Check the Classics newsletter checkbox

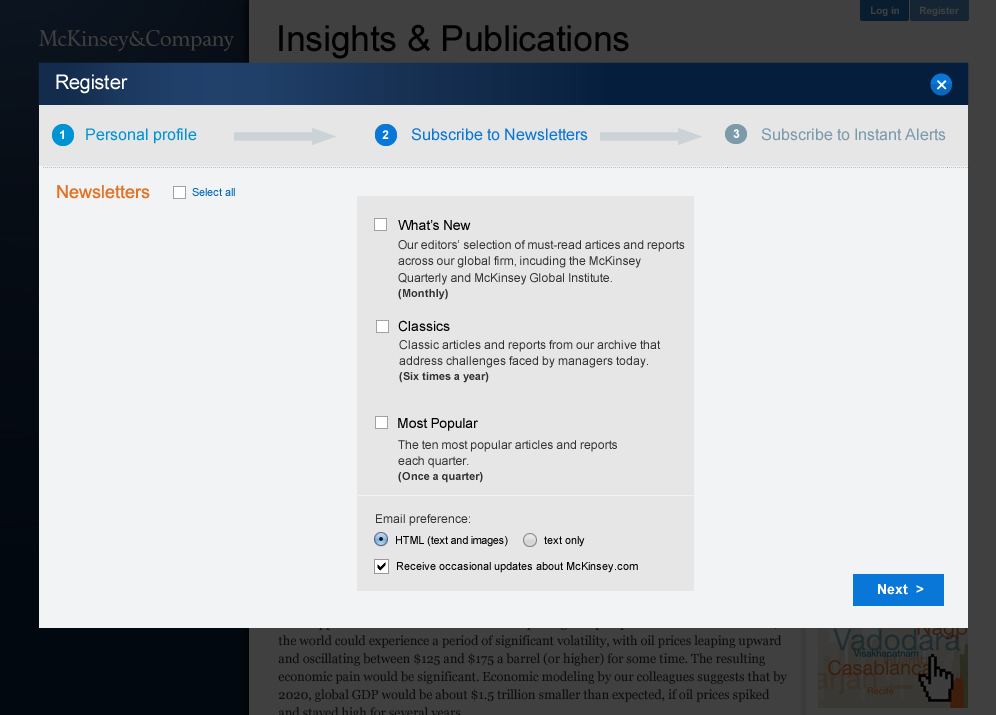[x=382, y=326]
